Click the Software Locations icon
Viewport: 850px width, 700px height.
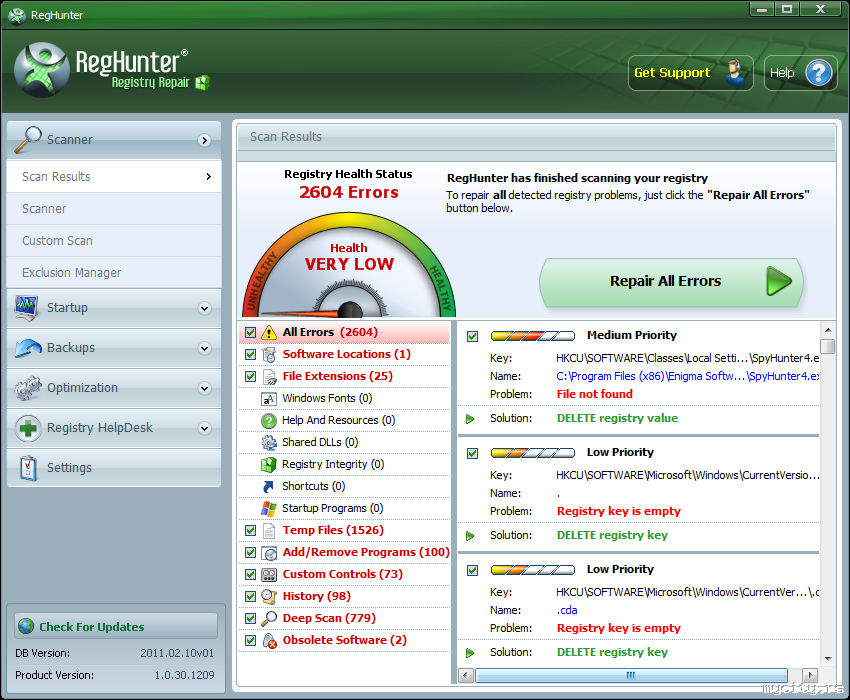point(269,355)
